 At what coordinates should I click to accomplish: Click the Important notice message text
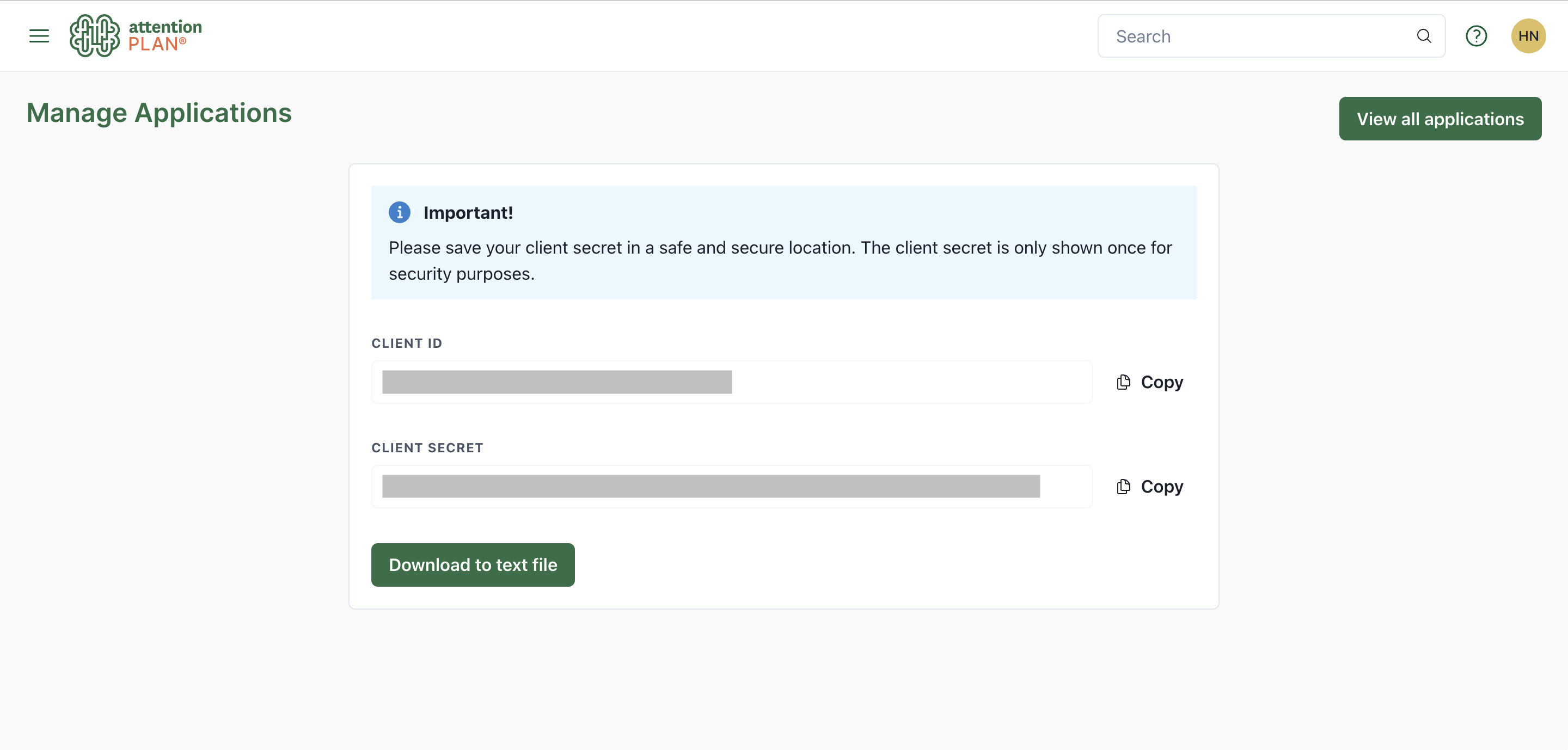click(x=779, y=260)
